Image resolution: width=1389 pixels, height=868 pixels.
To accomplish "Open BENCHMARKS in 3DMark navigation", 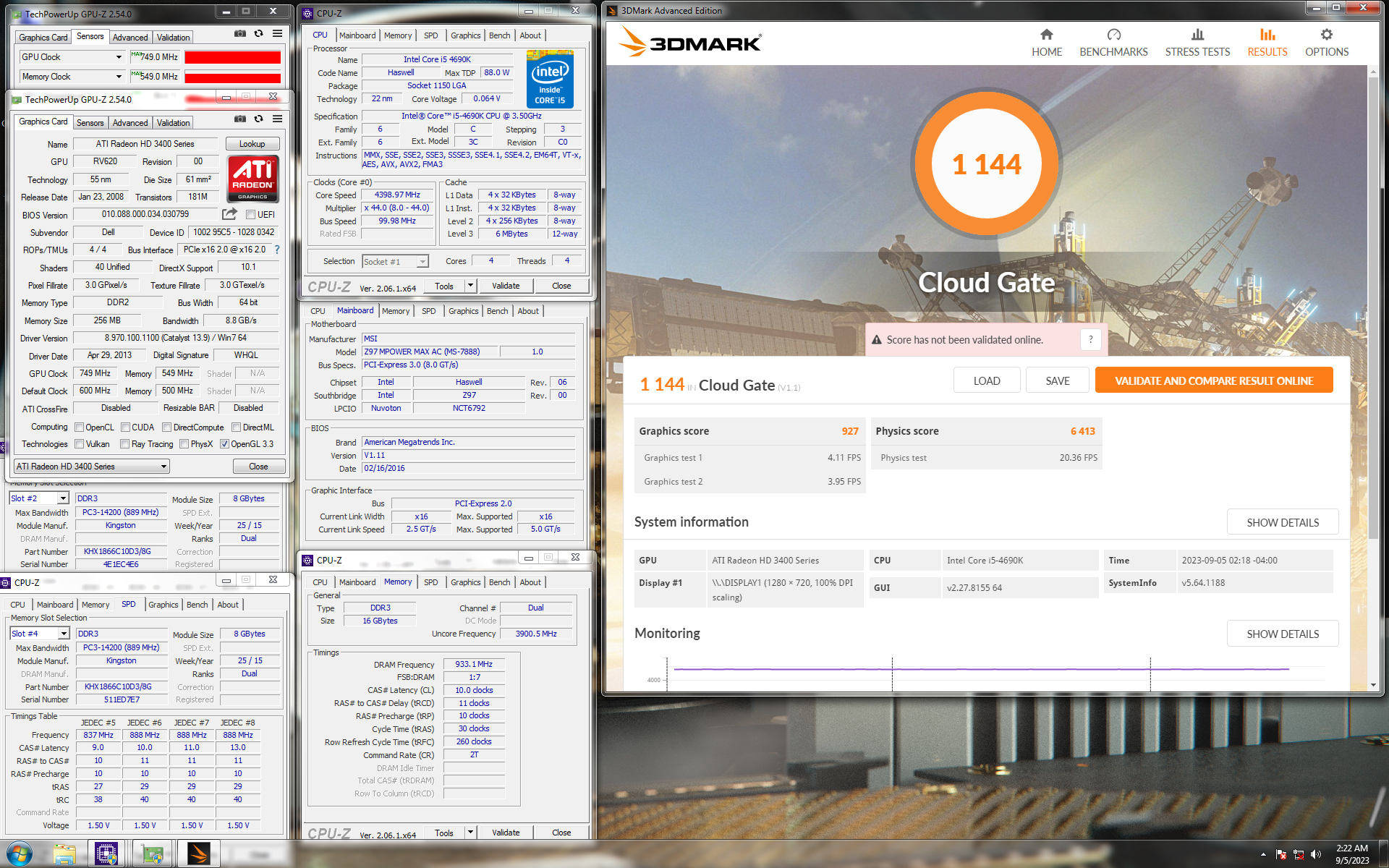I will click(x=1113, y=43).
